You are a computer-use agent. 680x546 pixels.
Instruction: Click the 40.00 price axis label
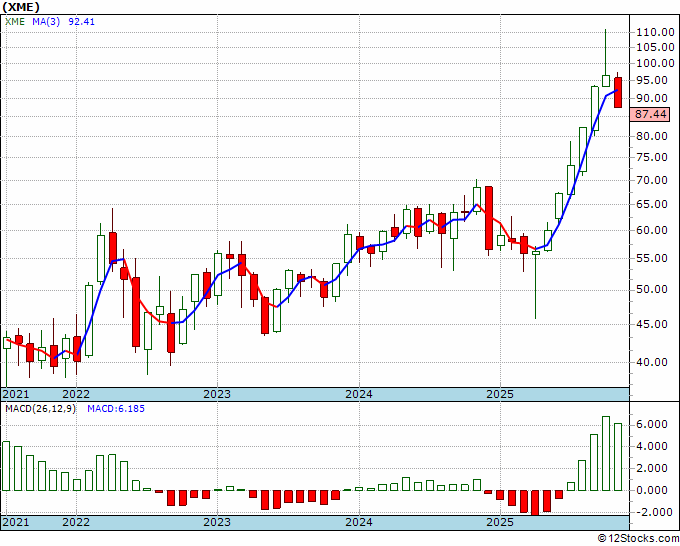[652, 362]
